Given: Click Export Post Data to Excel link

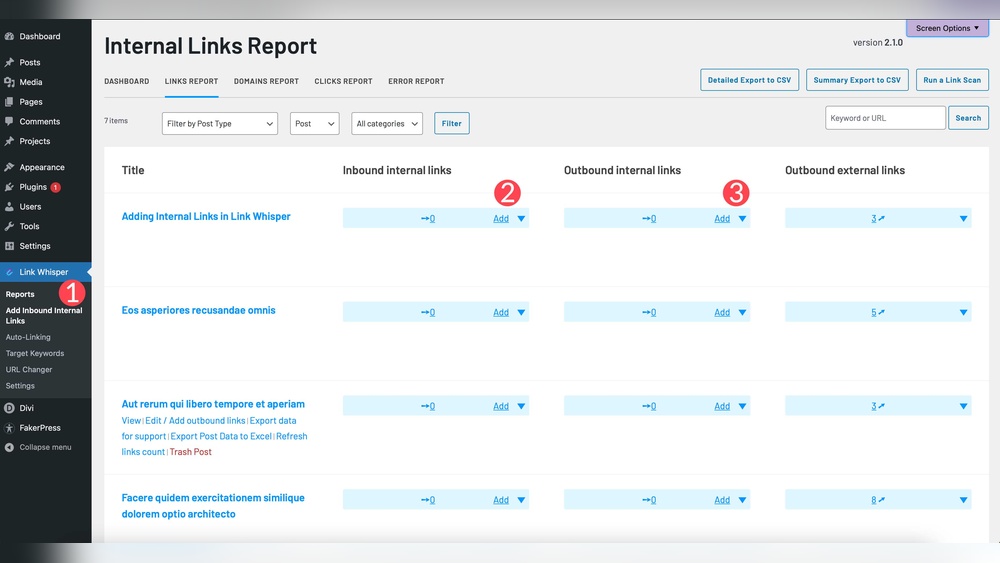Looking at the screenshot, I should click(x=221, y=437).
